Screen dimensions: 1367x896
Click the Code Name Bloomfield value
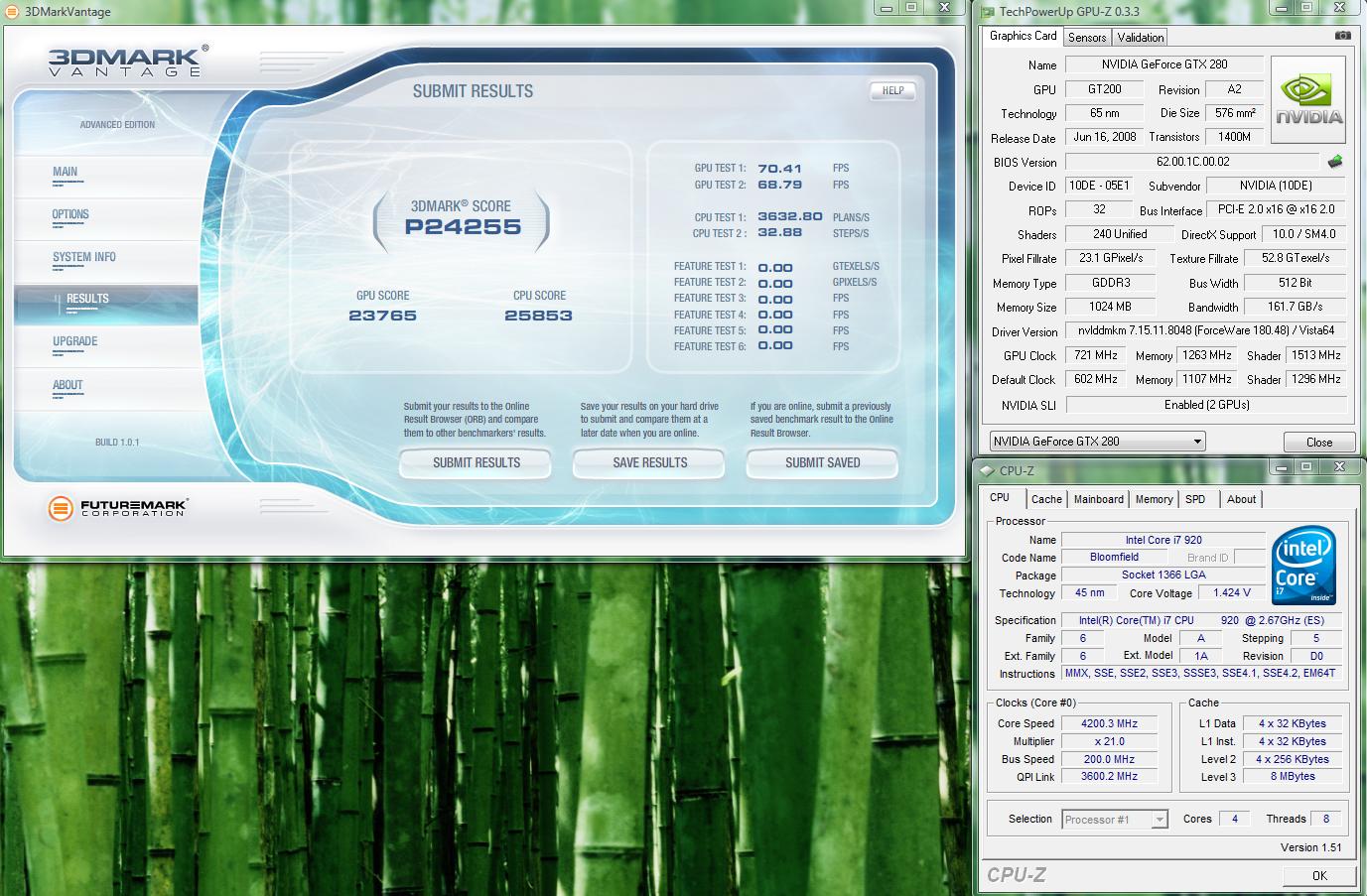point(1114,557)
